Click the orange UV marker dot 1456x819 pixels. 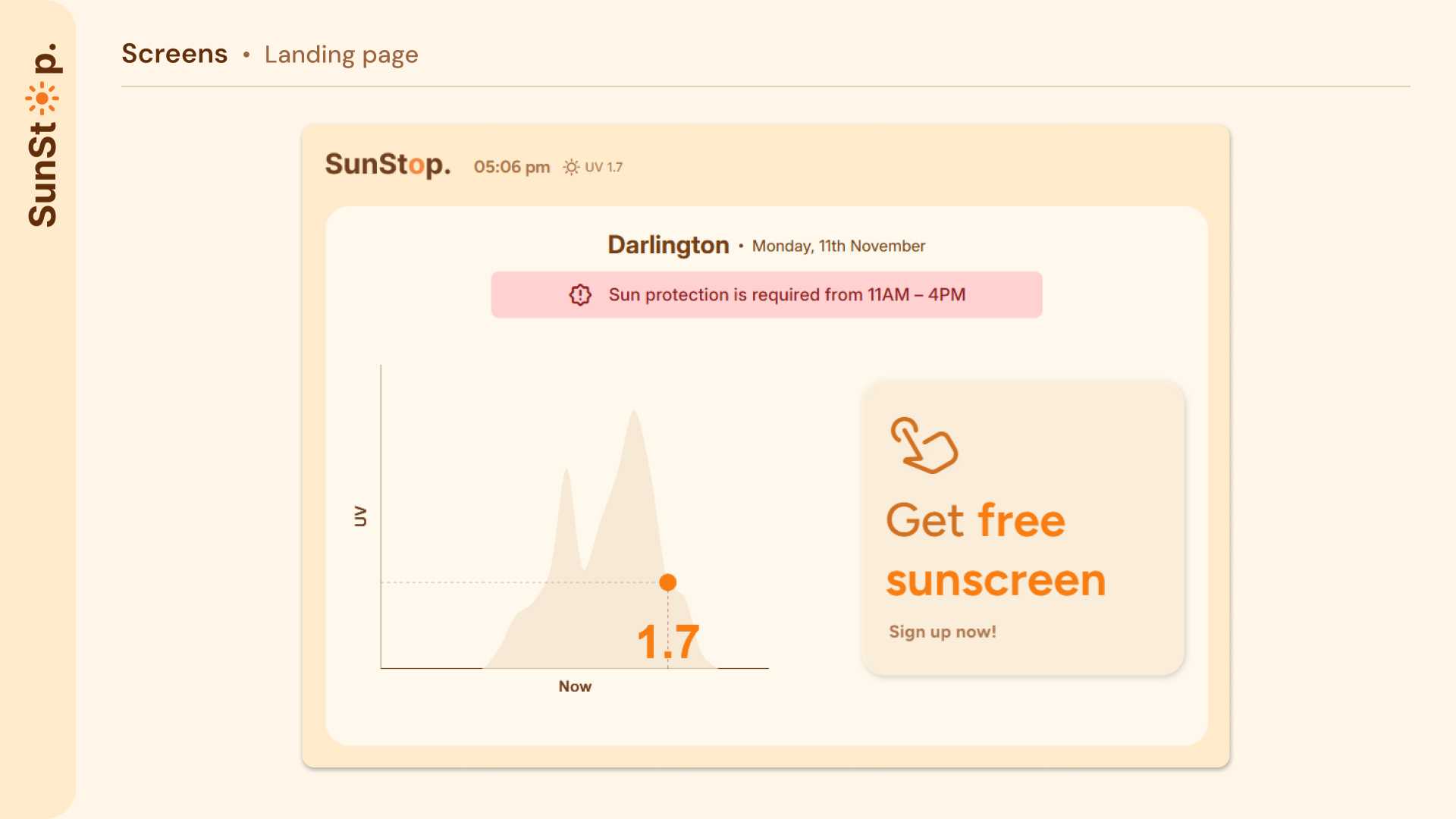coord(667,582)
